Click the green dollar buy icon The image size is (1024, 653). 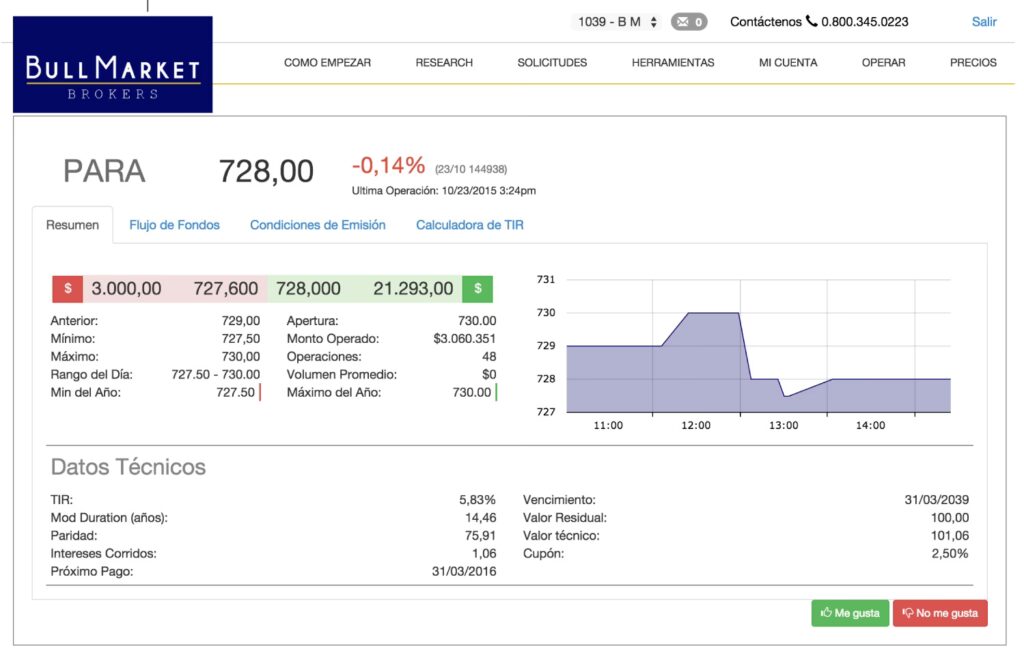(x=477, y=289)
